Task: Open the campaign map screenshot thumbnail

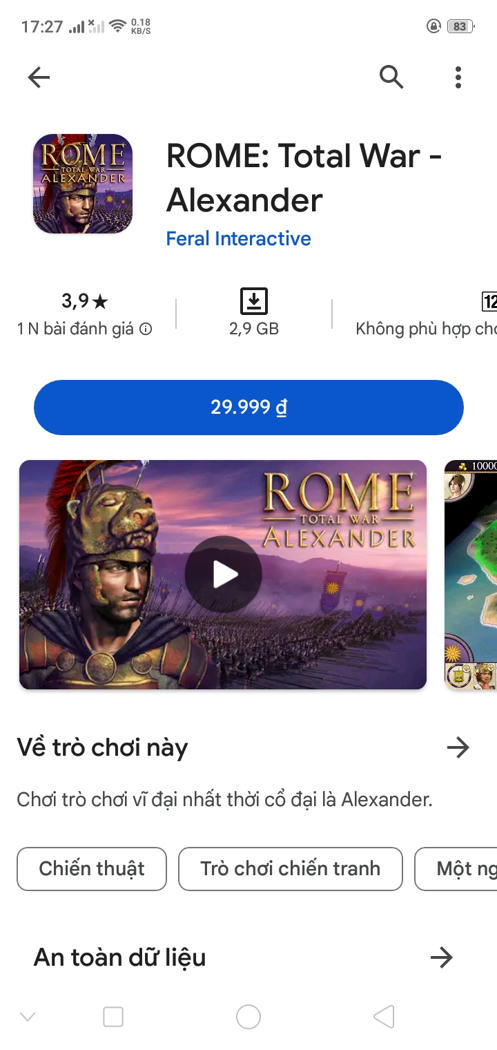Action: (x=471, y=575)
